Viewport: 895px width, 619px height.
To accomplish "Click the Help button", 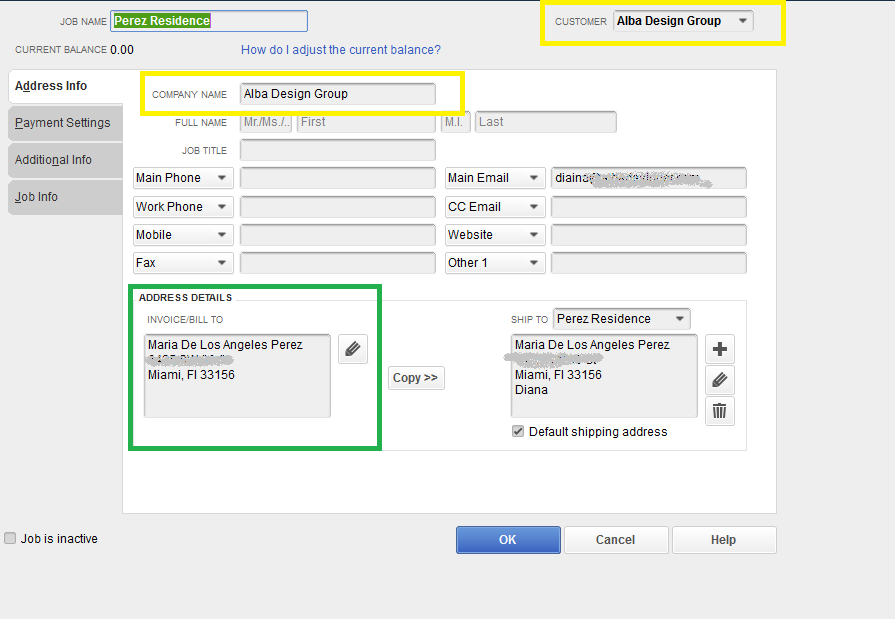I will pos(724,540).
